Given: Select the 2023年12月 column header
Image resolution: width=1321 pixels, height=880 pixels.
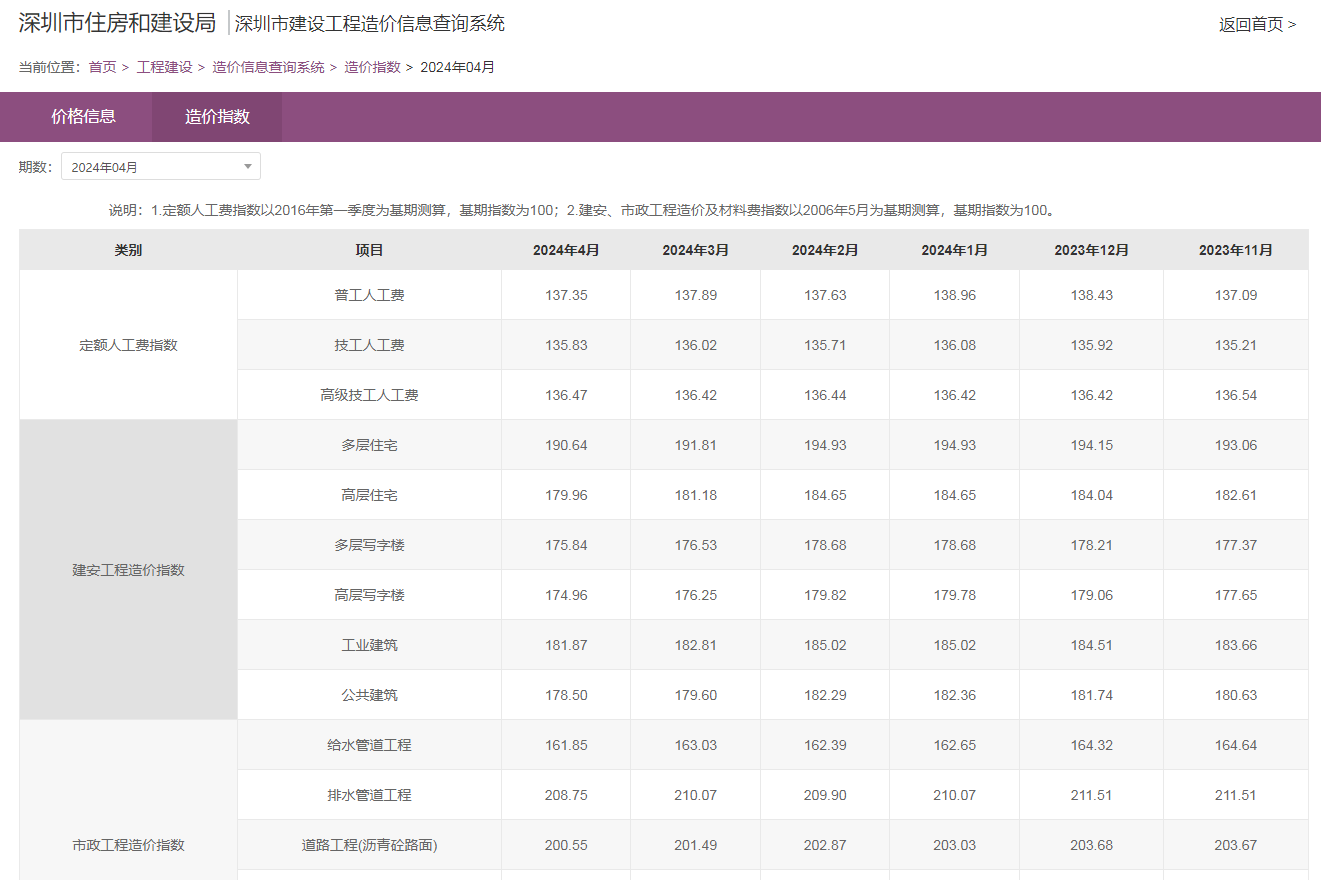Looking at the screenshot, I should click(1091, 250).
